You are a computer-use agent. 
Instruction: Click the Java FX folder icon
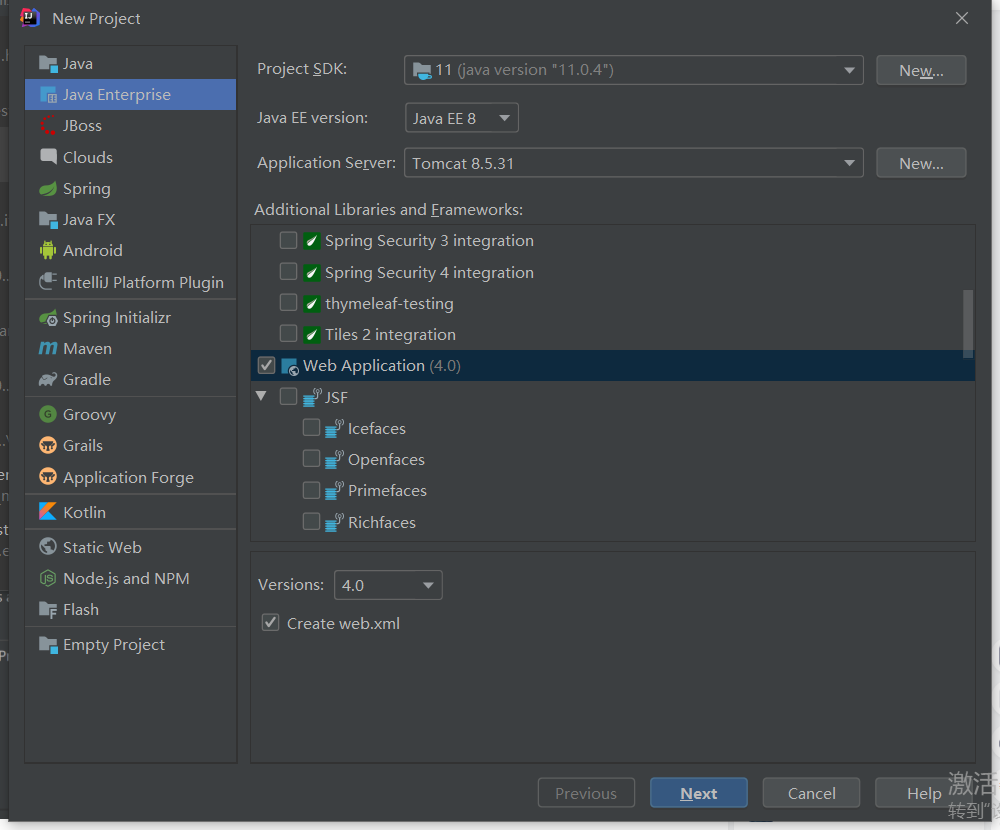tap(48, 219)
